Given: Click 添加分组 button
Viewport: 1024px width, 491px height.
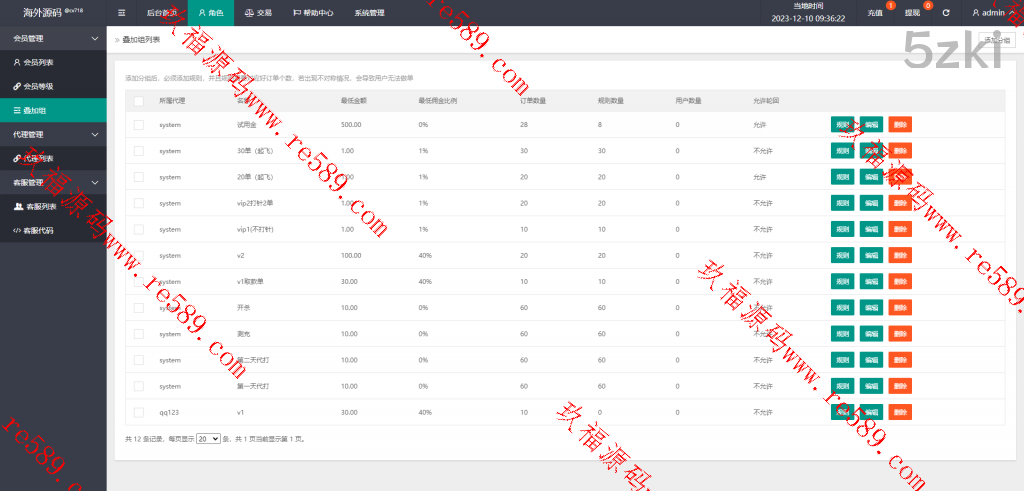Looking at the screenshot, I should (997, 40).
